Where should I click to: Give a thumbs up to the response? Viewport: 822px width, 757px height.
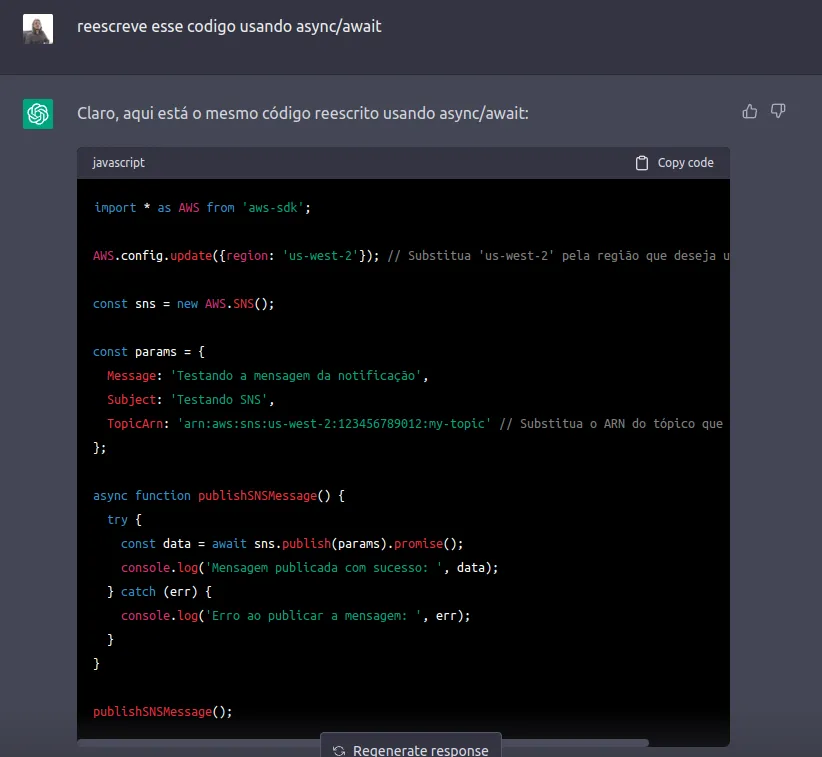tap(750, 111)
